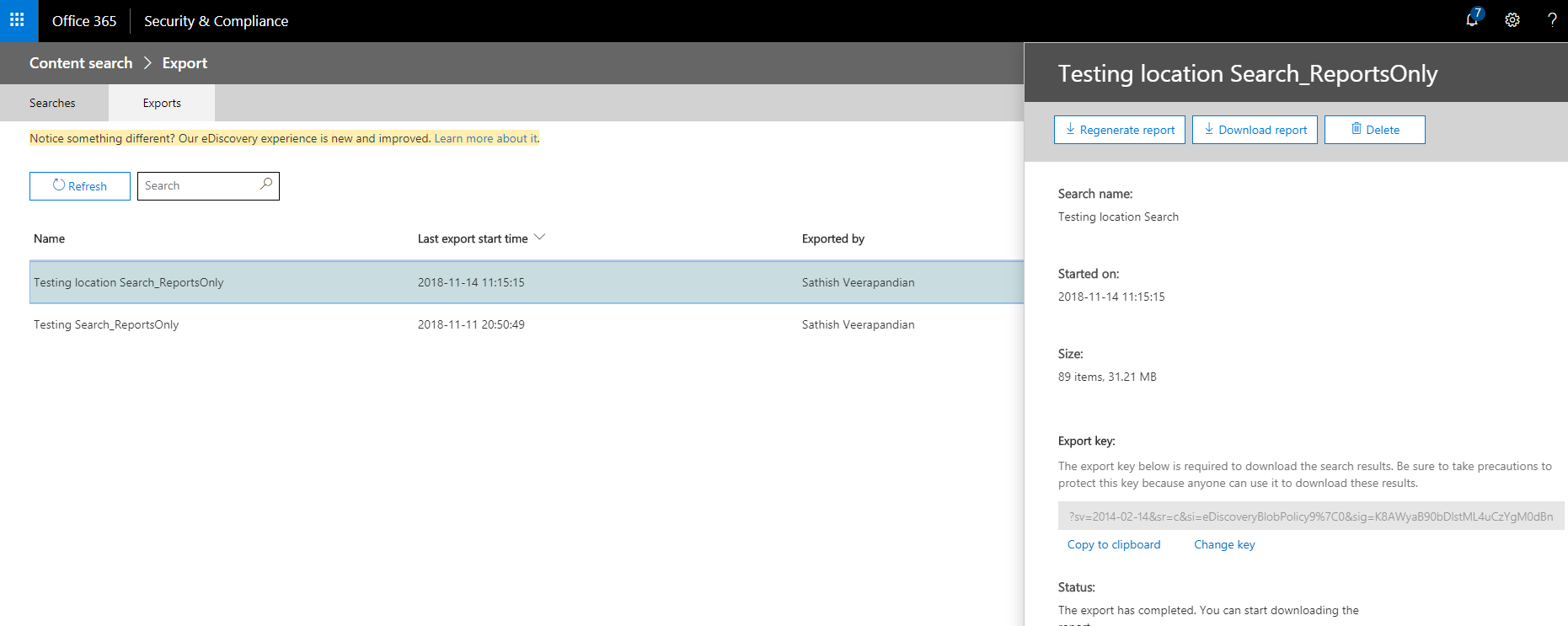Image resolution: width=1568 pixels, height=626 pixels.
Task: Click the Refresh button
Action: (x=80, y=186)
